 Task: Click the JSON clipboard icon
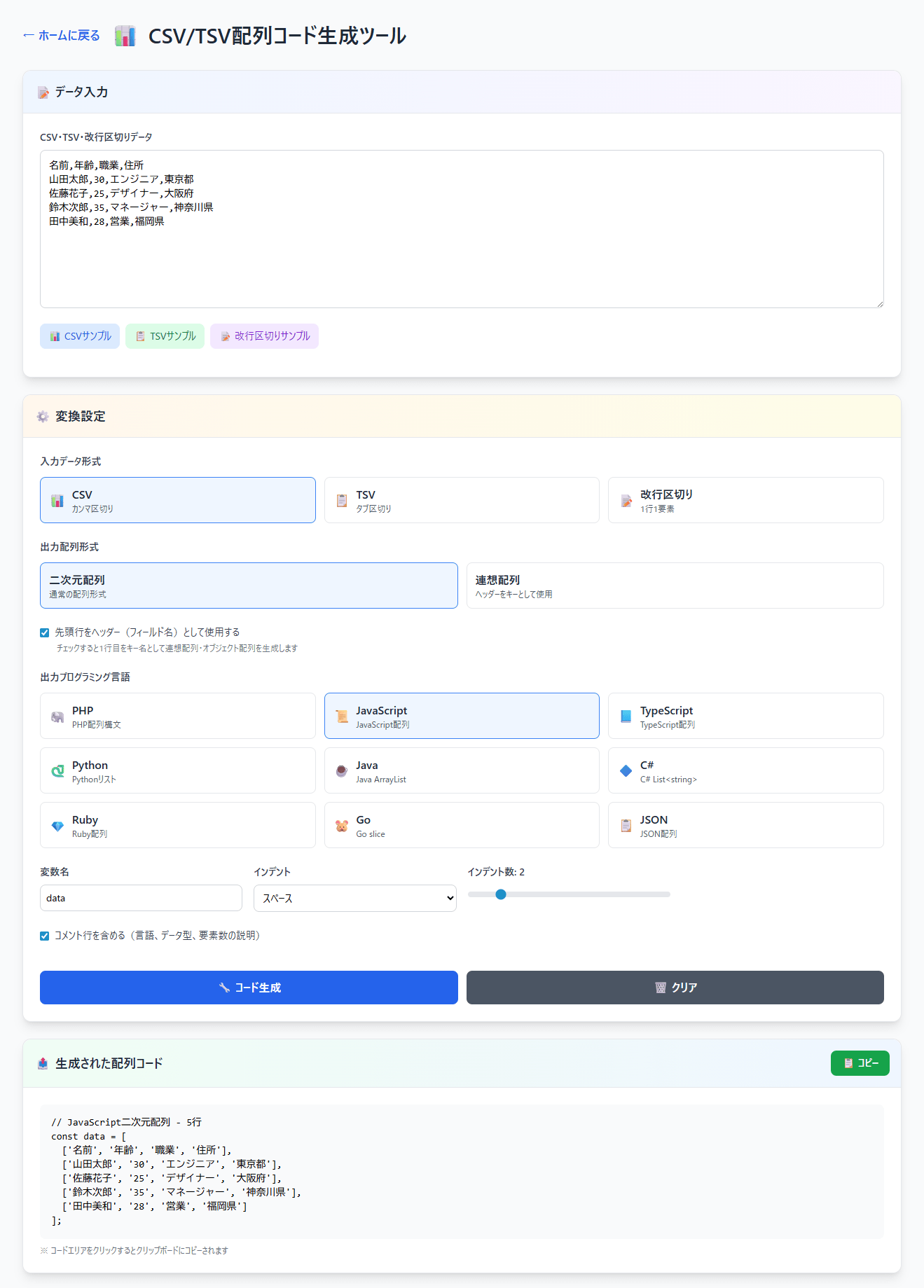pyautogui.click(x=626, y=826)
